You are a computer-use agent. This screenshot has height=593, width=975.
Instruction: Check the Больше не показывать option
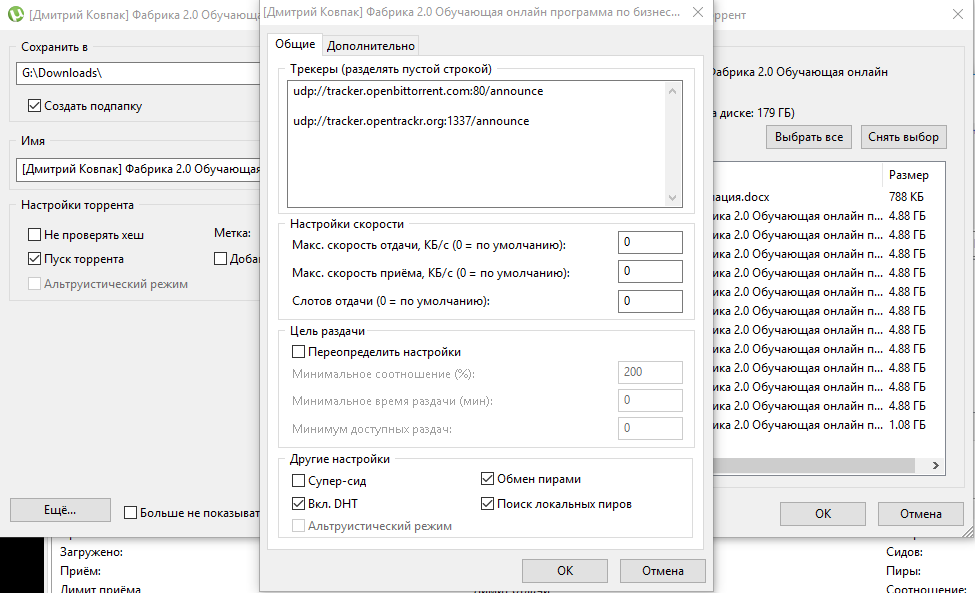[x=130, y=512]
